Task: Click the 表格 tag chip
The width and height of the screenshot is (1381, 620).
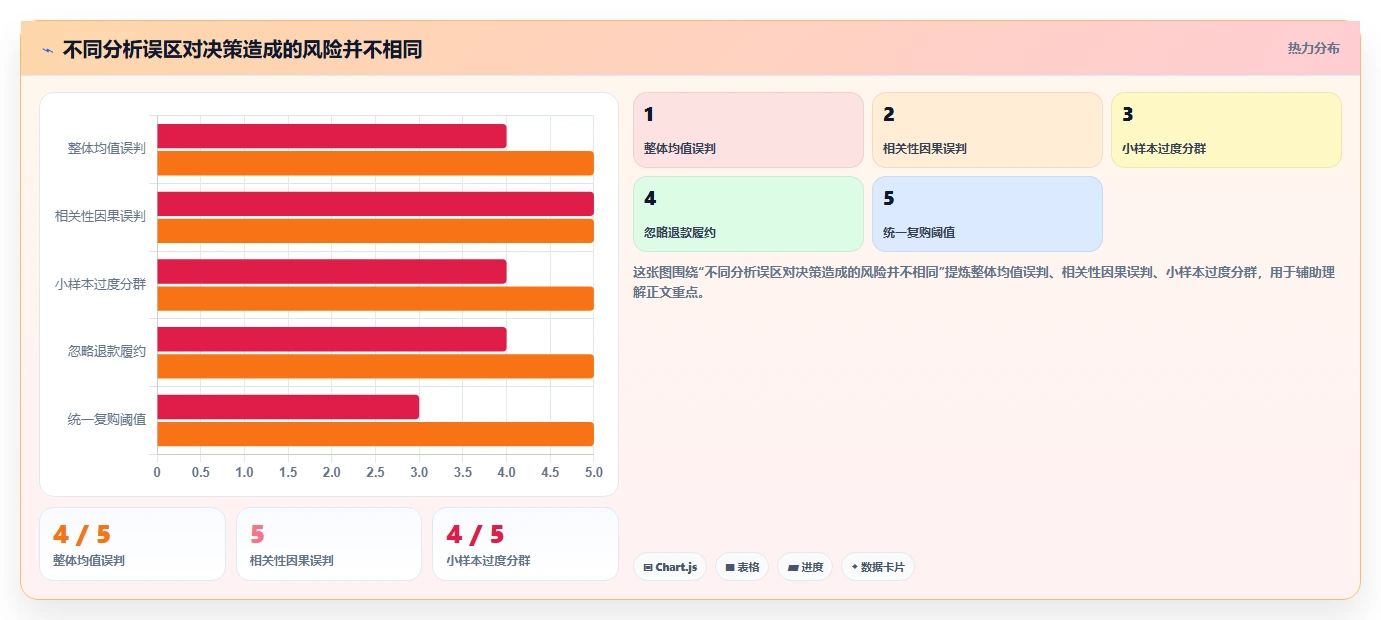Action: pyautogui.click(x=742, y=567)
